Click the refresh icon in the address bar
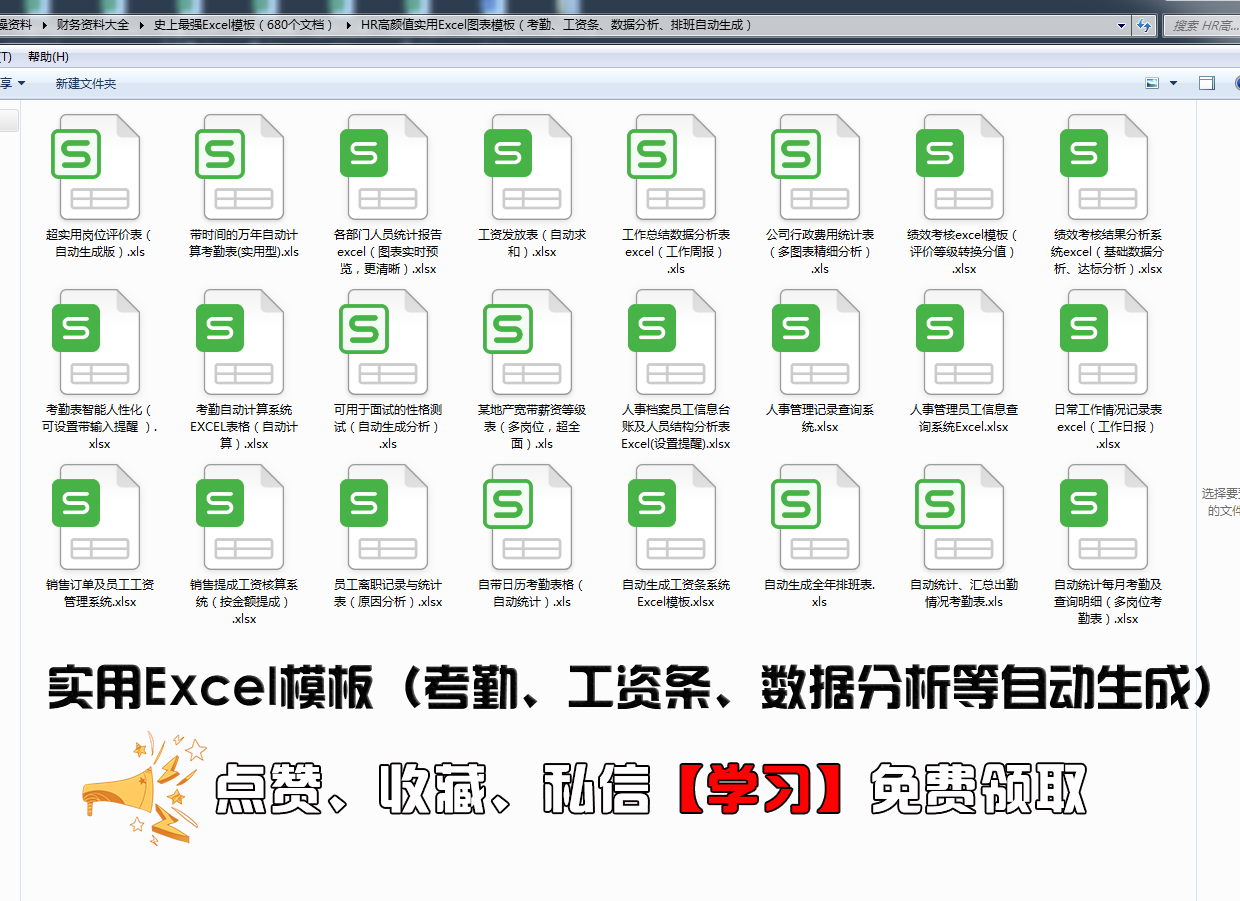The height and width of the screenshot is (901, 1240). pos(1143,27)
